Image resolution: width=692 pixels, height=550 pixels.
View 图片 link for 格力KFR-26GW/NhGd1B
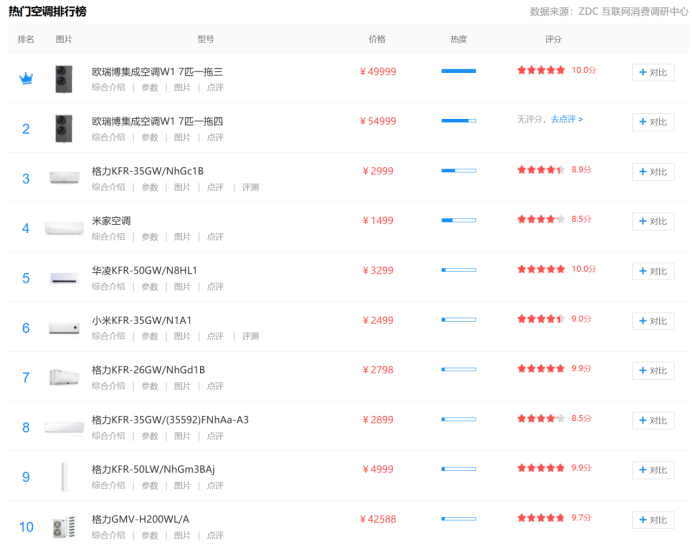pos(182,386)
